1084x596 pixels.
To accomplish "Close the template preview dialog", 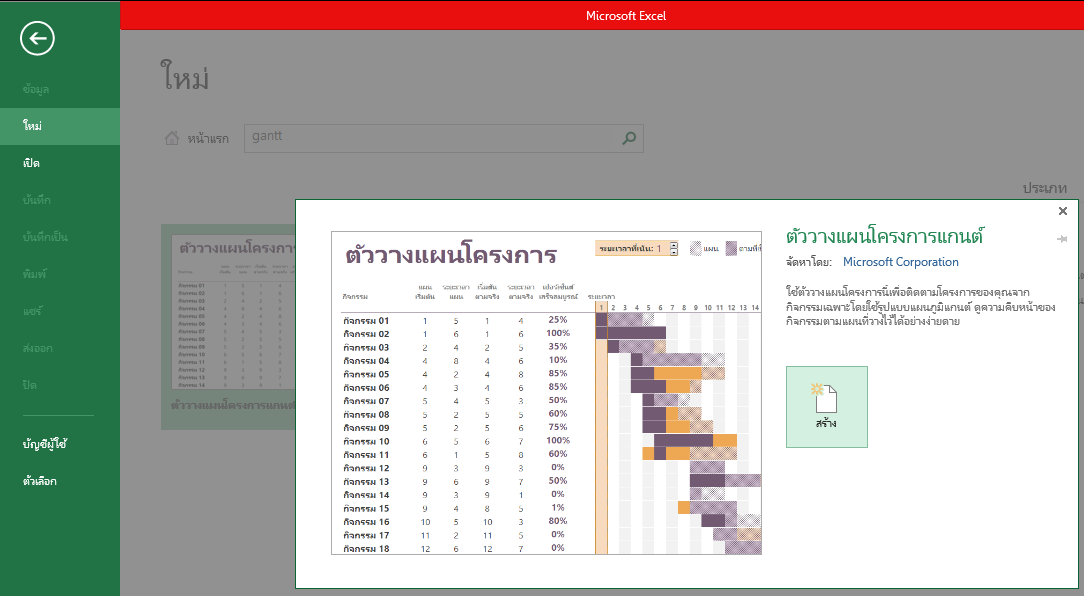I will [1063, 211].
